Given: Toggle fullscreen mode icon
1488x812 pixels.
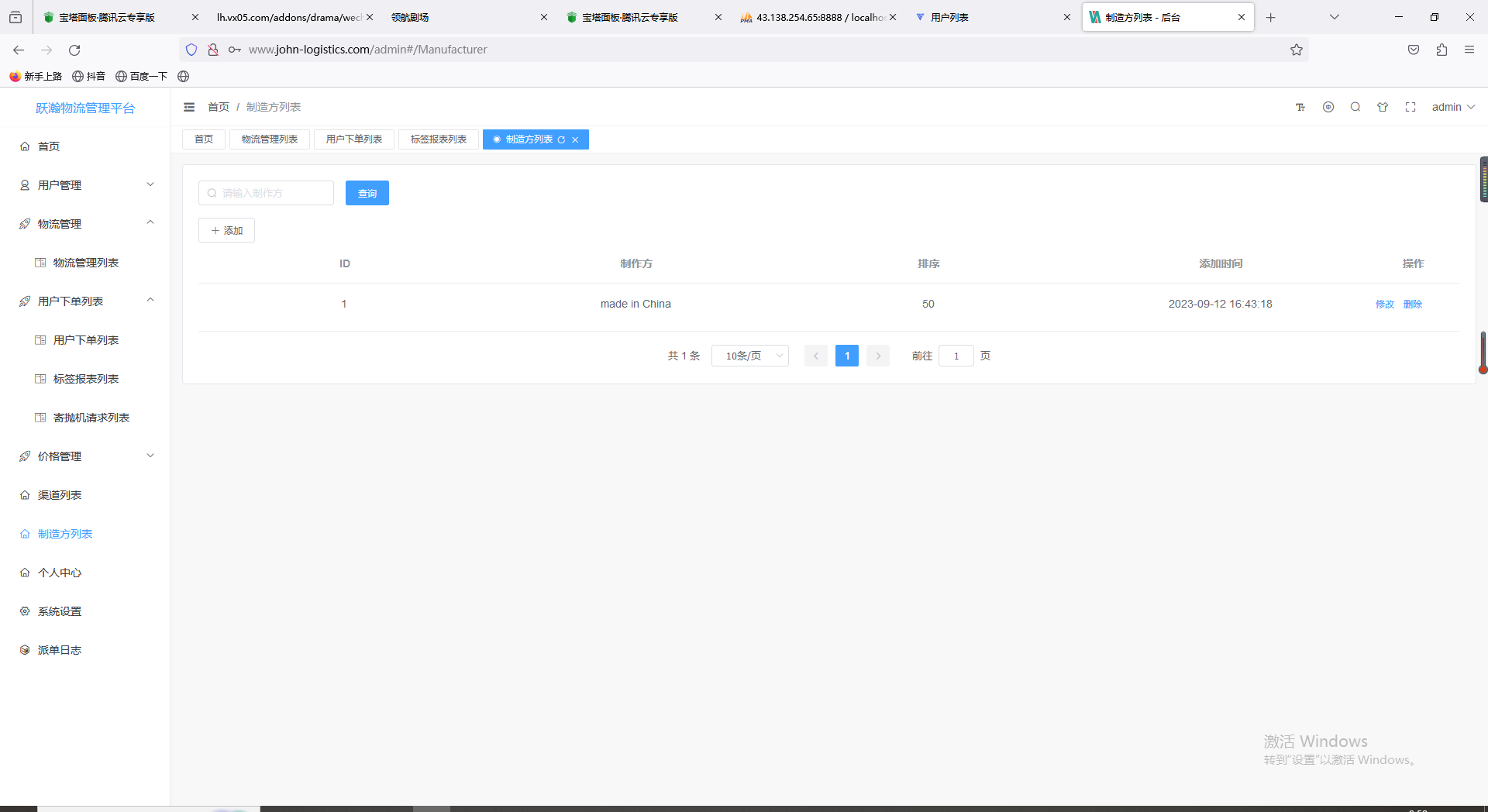Looking at the screenshot, I should point(1410,107).
